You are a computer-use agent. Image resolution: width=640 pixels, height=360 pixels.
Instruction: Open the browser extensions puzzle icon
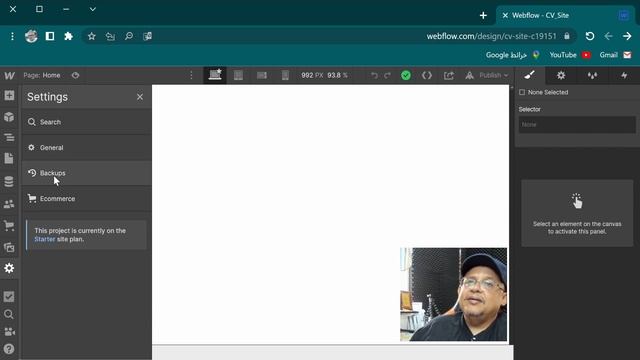click(x=69, y=36)
